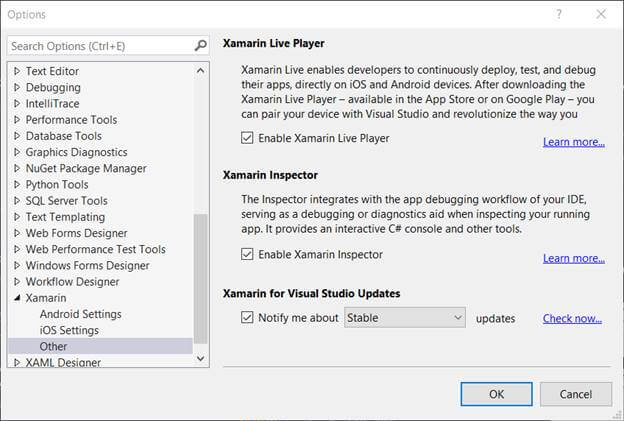Select the SQL Server Tools label

(x=66, y=201)
